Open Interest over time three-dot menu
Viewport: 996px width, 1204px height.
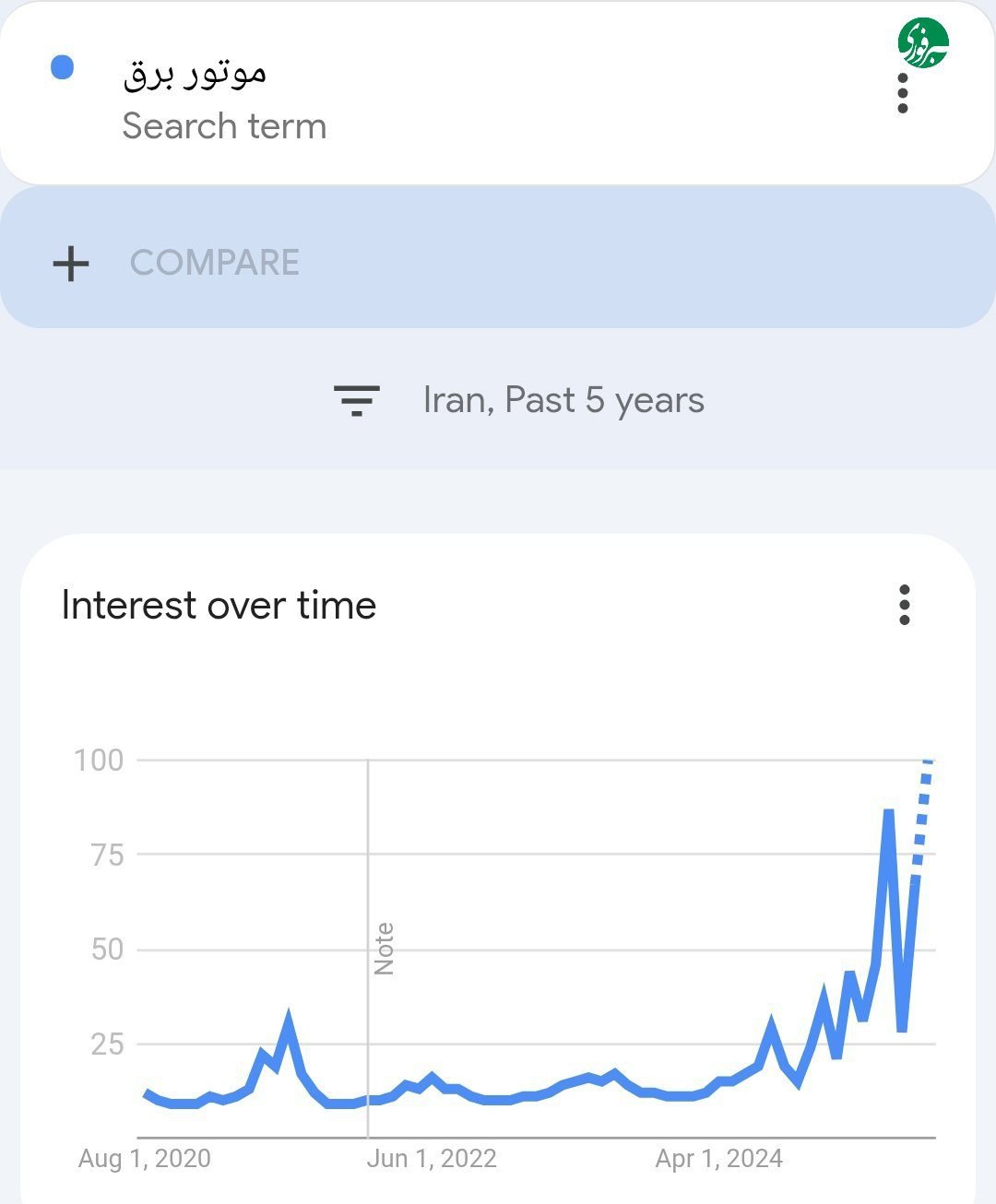pyautogui.click(x=904, y=605)
